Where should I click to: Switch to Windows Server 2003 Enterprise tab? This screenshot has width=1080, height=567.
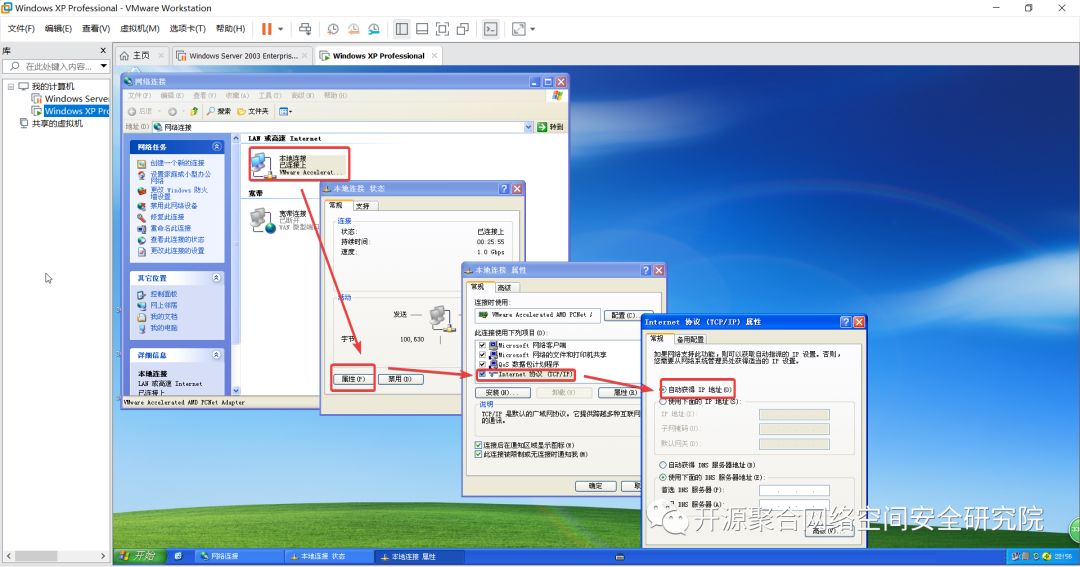(x=242, y=56)
